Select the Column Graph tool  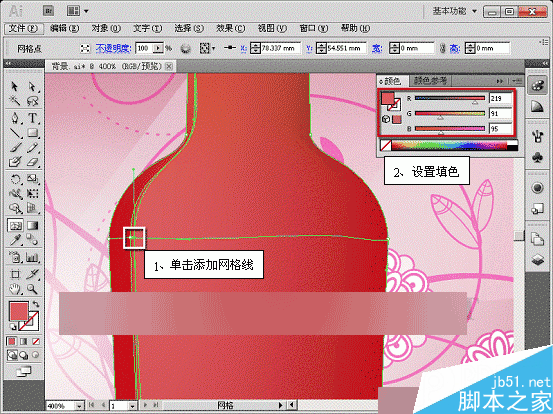pyautogui.click(x=32, y=258)
